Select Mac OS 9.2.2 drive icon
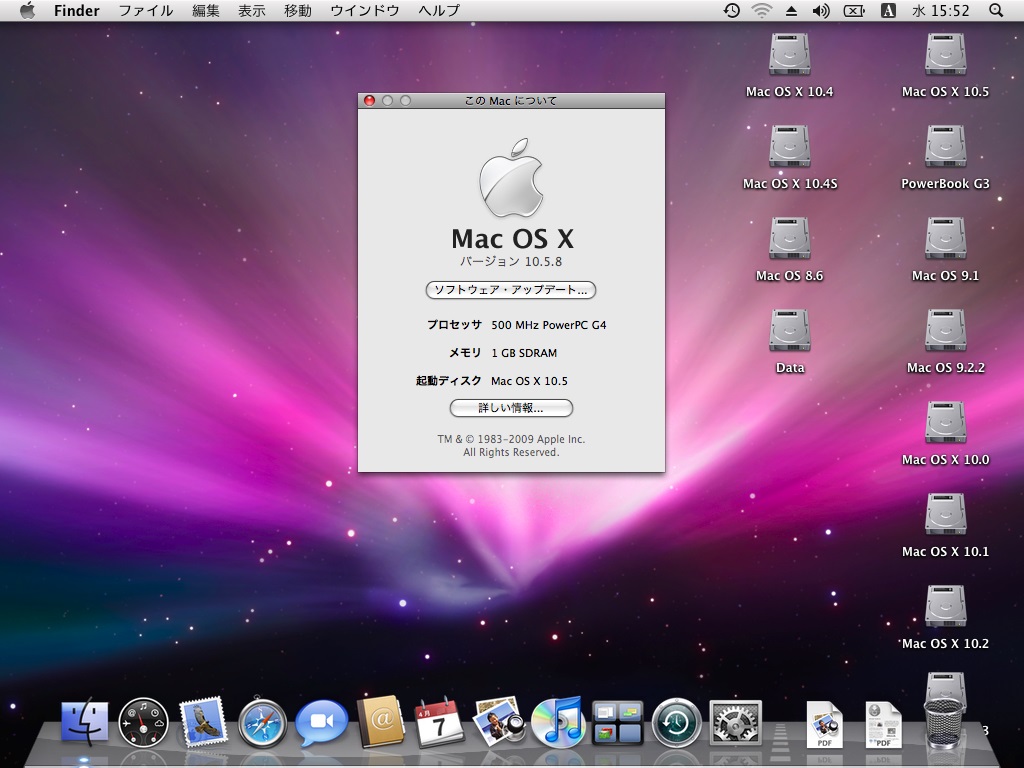 click(945, 330)
